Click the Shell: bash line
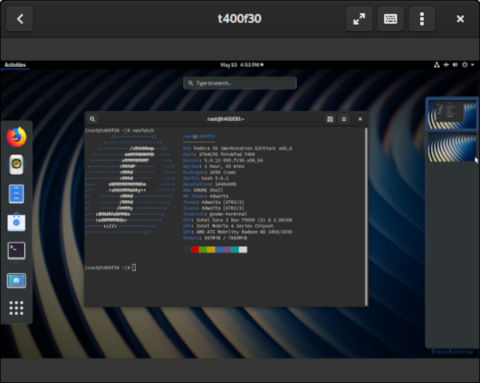 [x=206, y=178]
